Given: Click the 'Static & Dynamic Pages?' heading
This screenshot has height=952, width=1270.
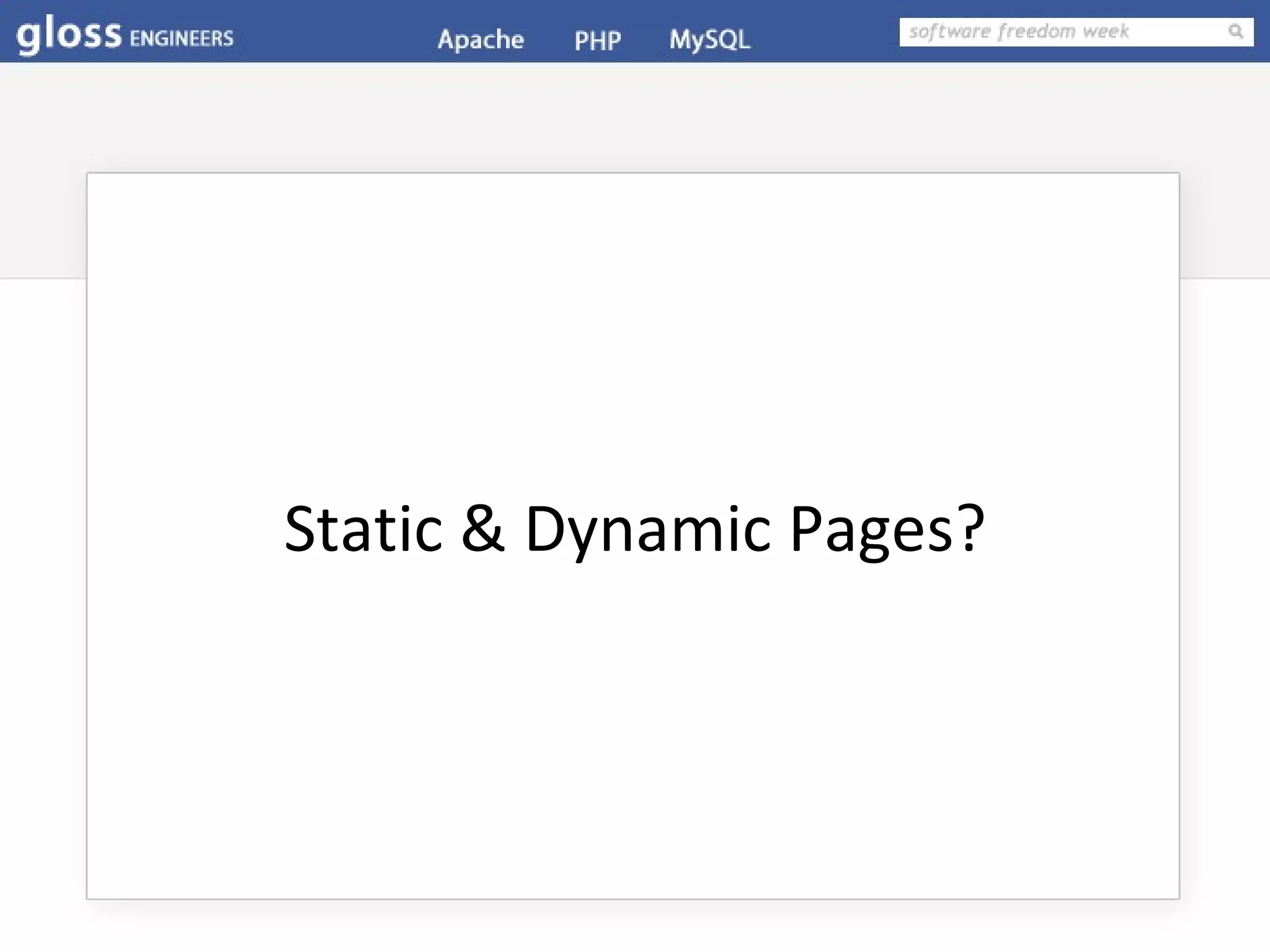Looking at the screenshot, I should (x=634, y=529).
